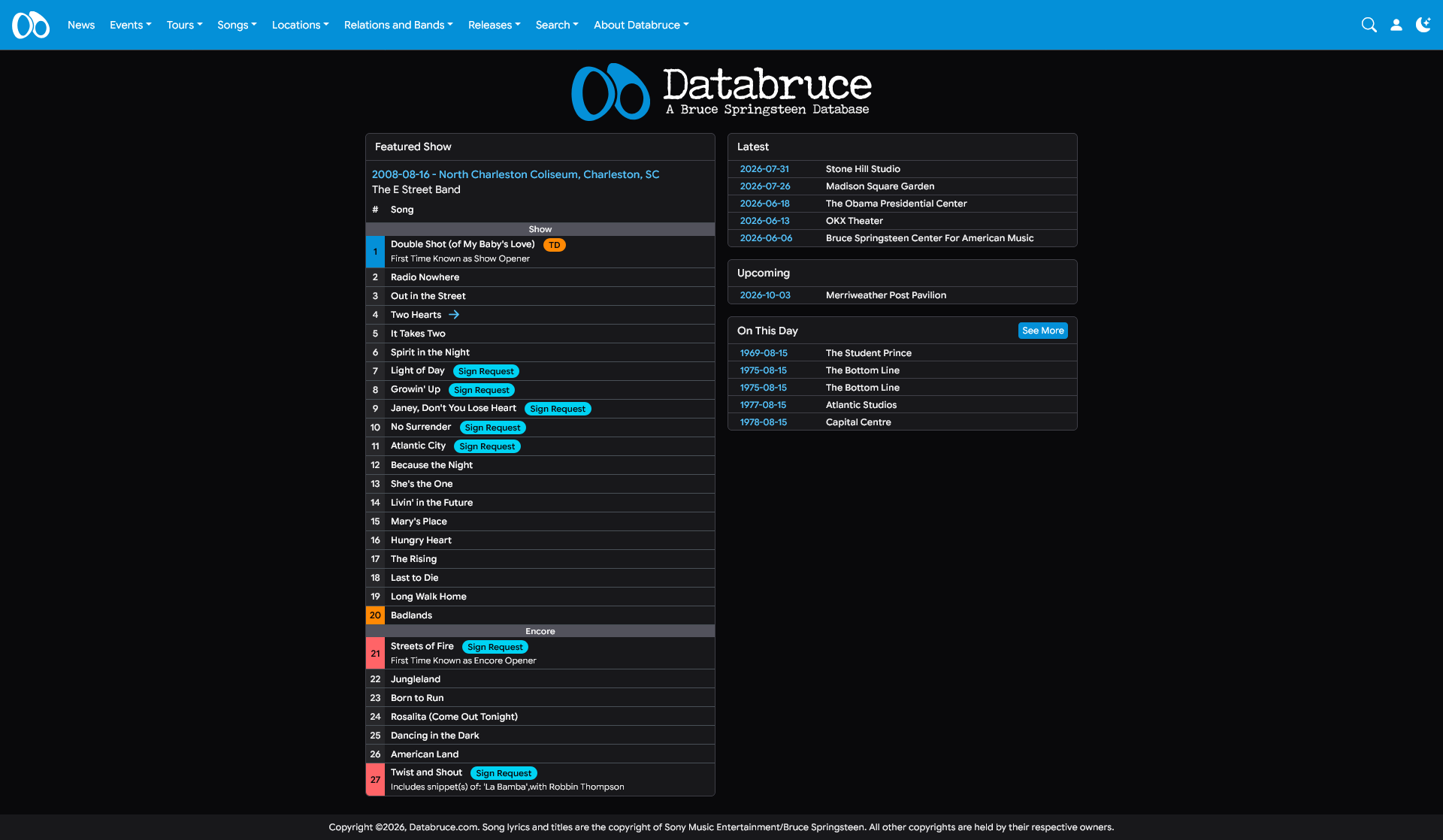Open the search magnifier icon
Viewport: 1443px width, 840px height.
[x=1369, y=25]
